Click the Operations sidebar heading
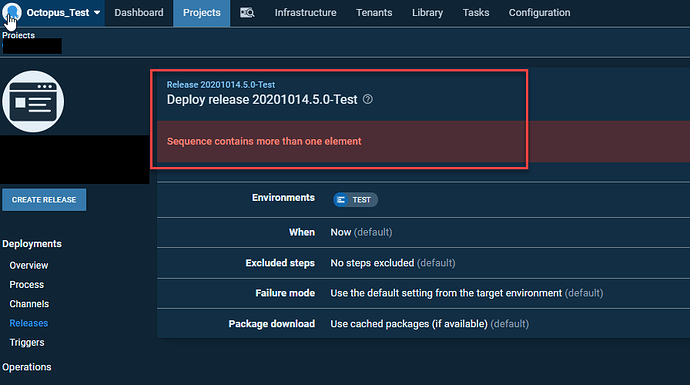The width and height of the screenshot is (690, 385). (x=27, y=367)
